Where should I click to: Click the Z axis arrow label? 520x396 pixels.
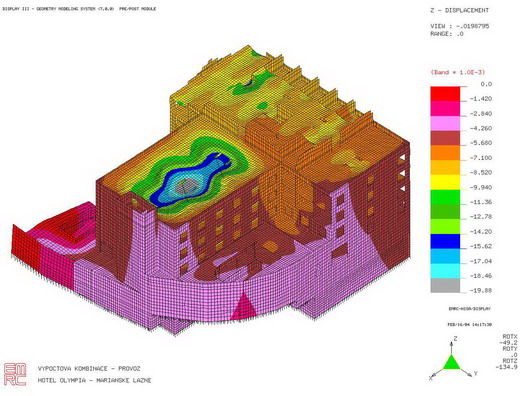(455, 339)
